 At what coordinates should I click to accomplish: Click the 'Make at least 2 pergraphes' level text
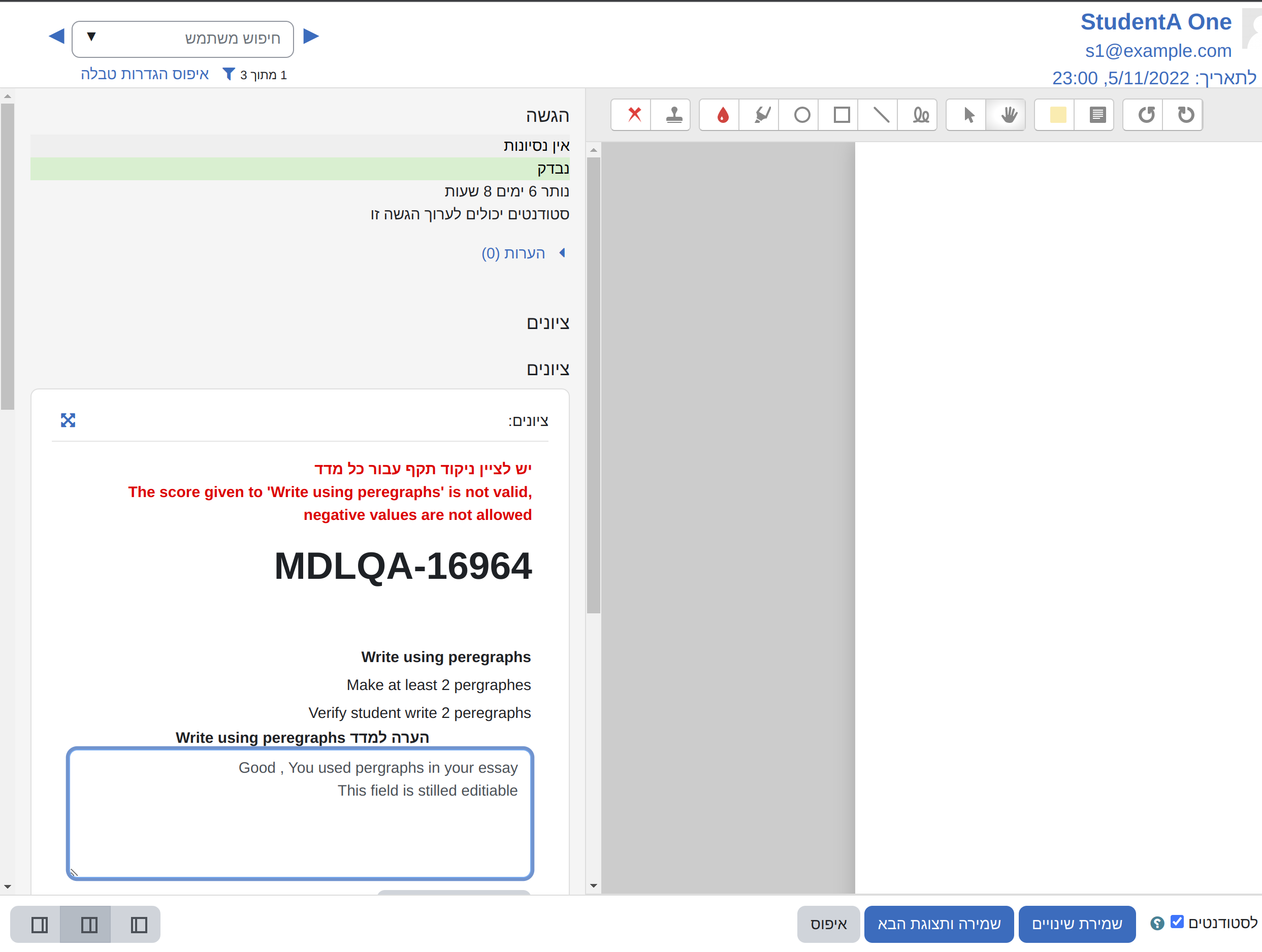point(439,684)
